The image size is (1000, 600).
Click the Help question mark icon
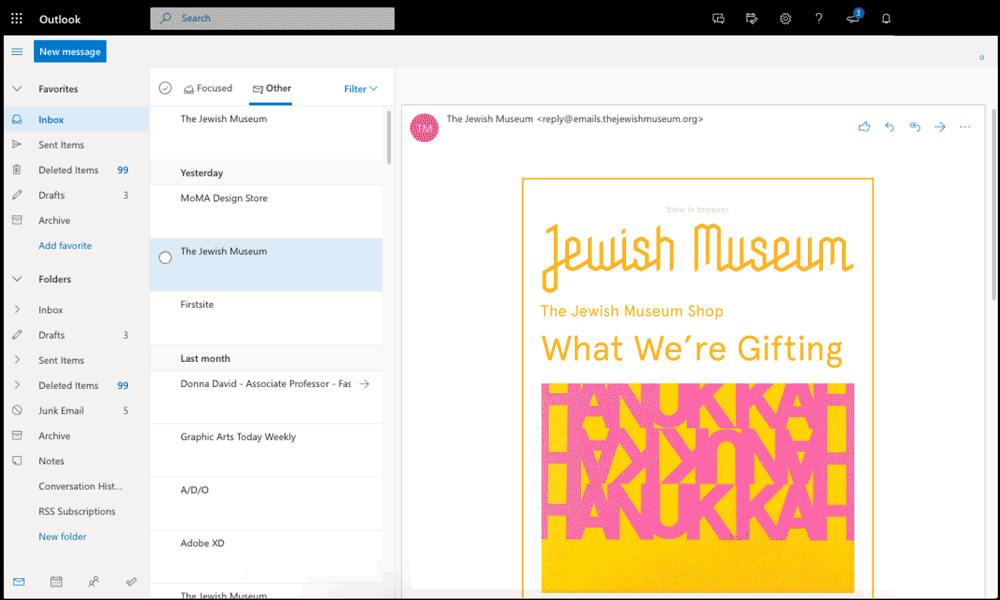click(819, 19)
